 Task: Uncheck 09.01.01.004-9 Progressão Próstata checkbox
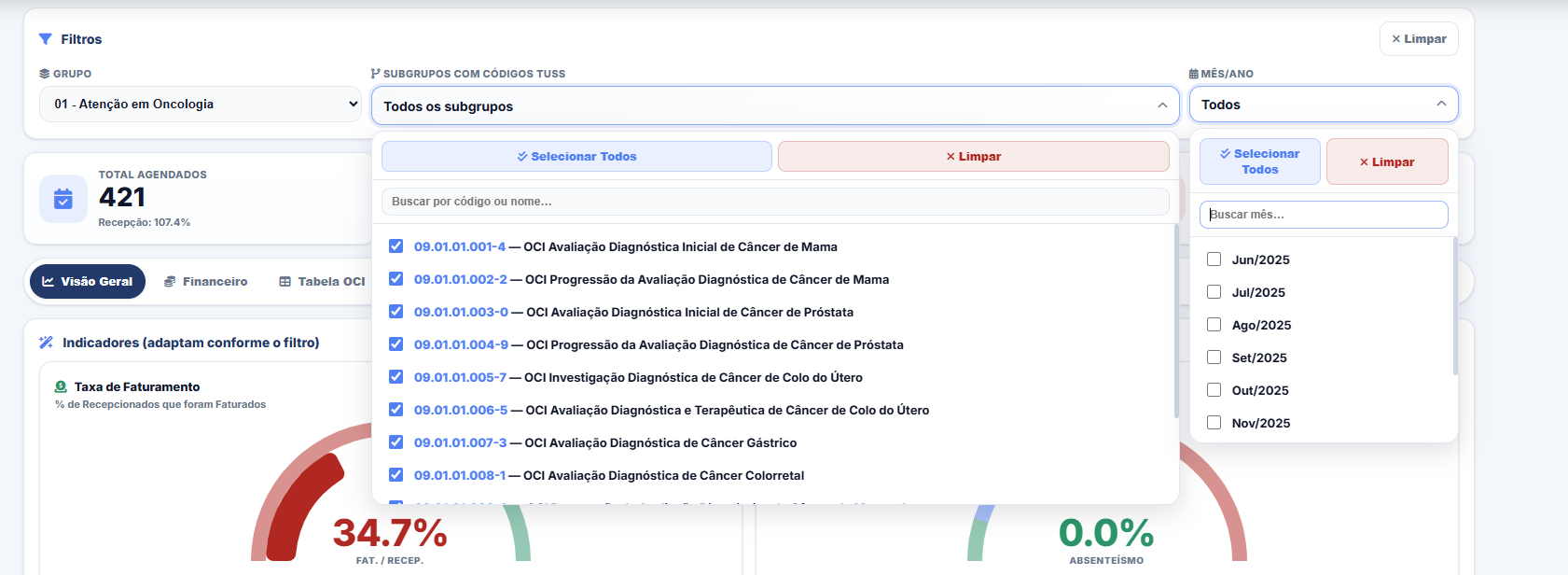coord(395,344)
